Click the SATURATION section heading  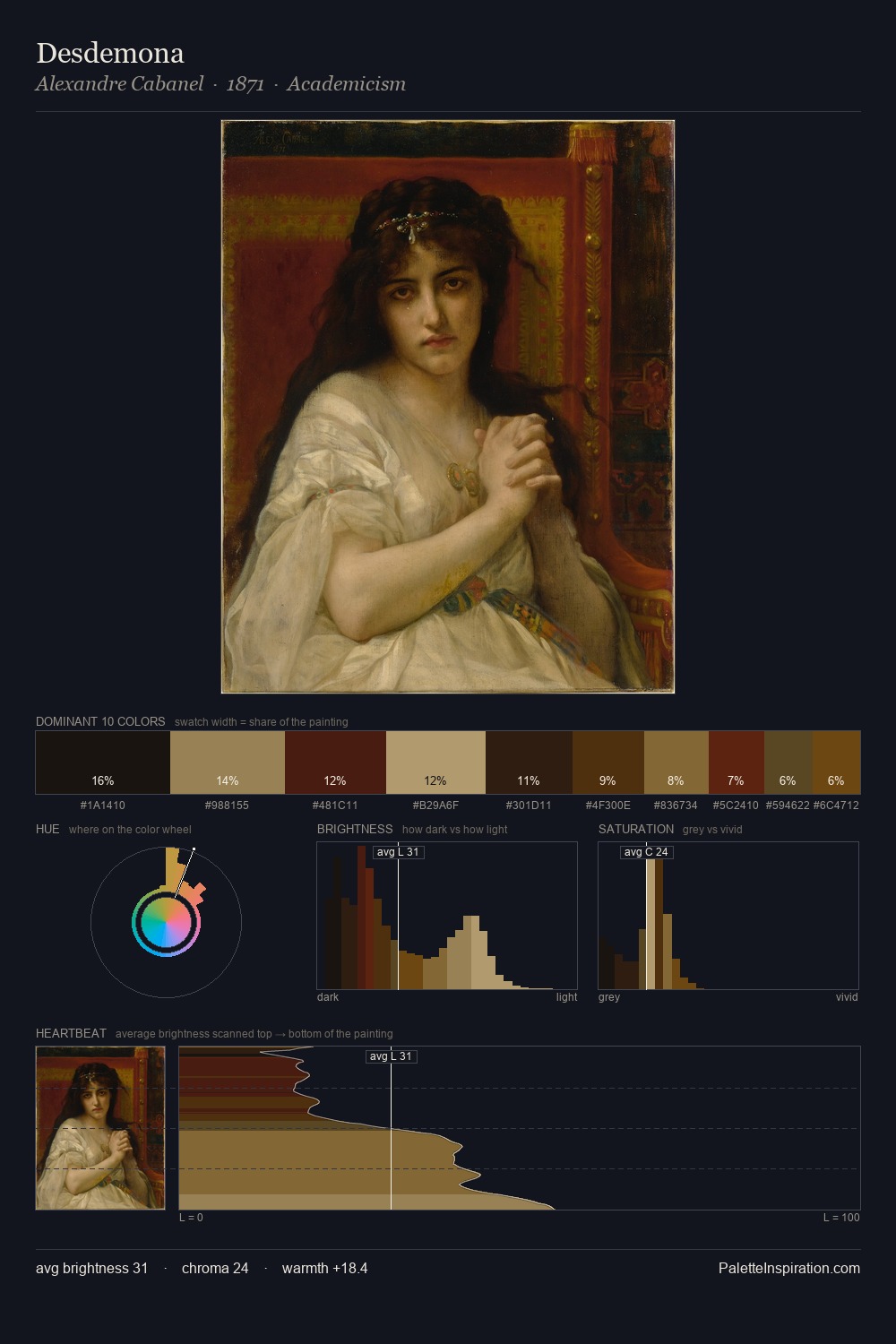(x=636, y=829)
